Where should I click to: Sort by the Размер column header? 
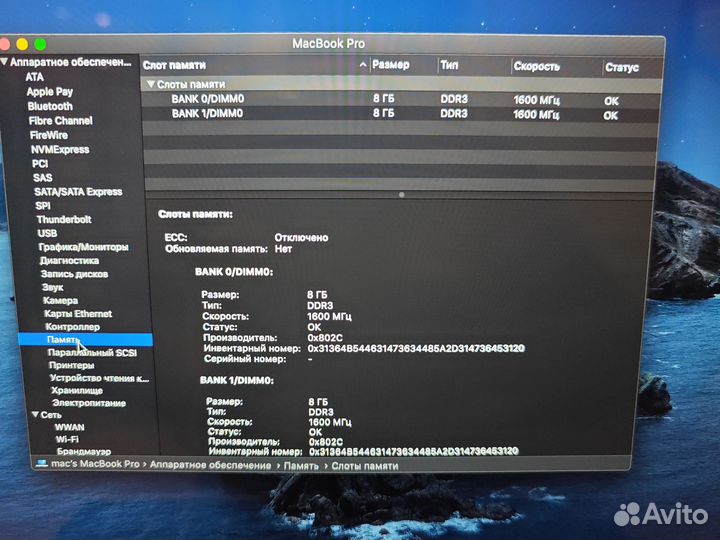click(390, 65)
